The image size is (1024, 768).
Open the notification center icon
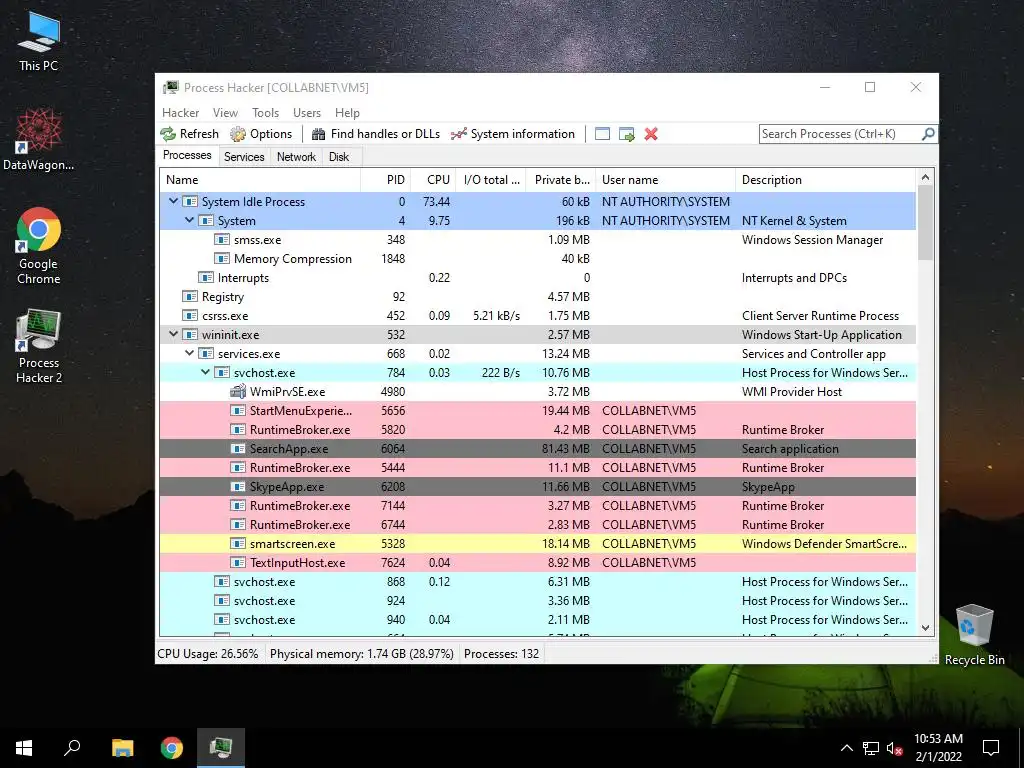pyautogui.click(x=991, y=748)
